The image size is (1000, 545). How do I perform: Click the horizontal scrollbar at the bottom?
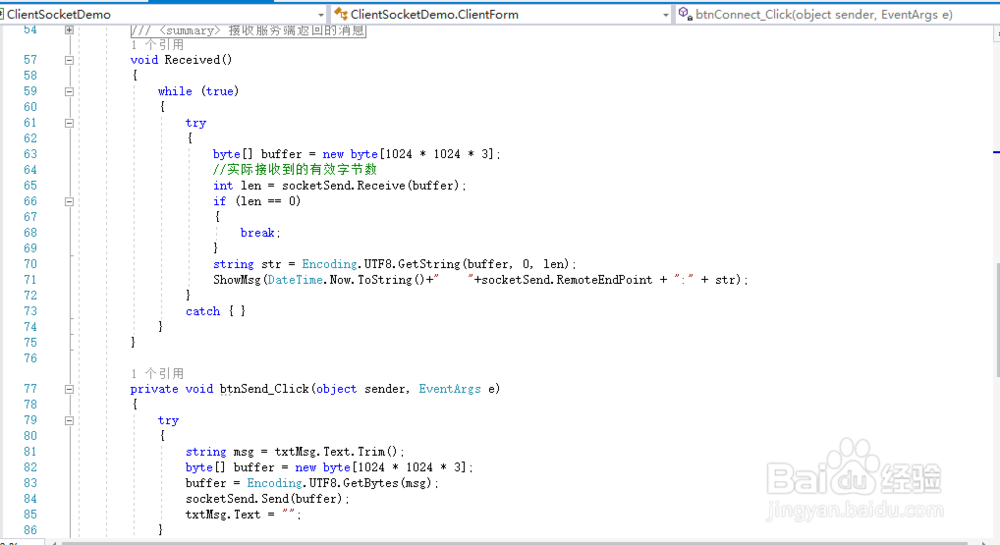tap(515, 542)
